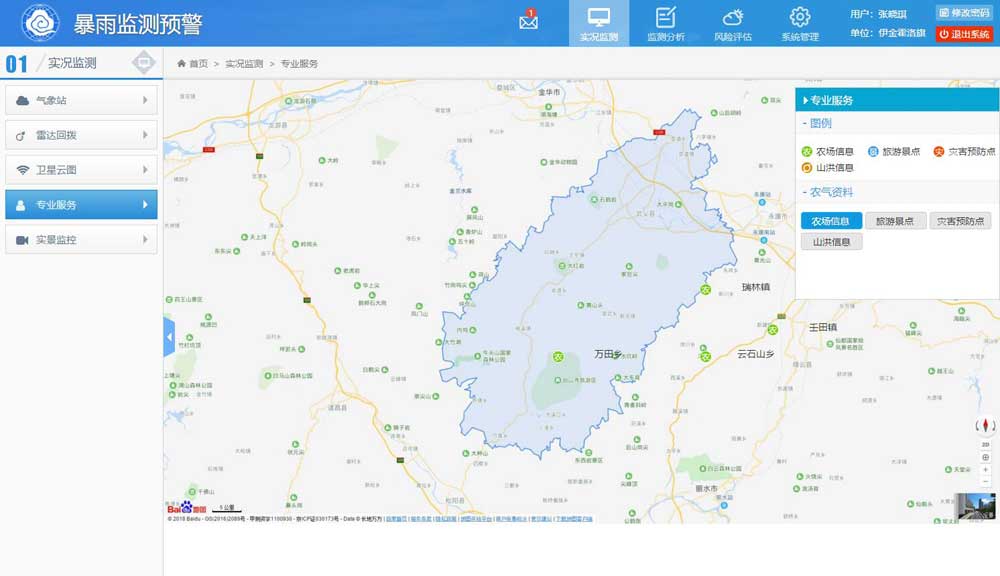1000x576 pixels.
Task: Collapse the left sidebar using blue arrow
Action: click(x=168, y=338)
